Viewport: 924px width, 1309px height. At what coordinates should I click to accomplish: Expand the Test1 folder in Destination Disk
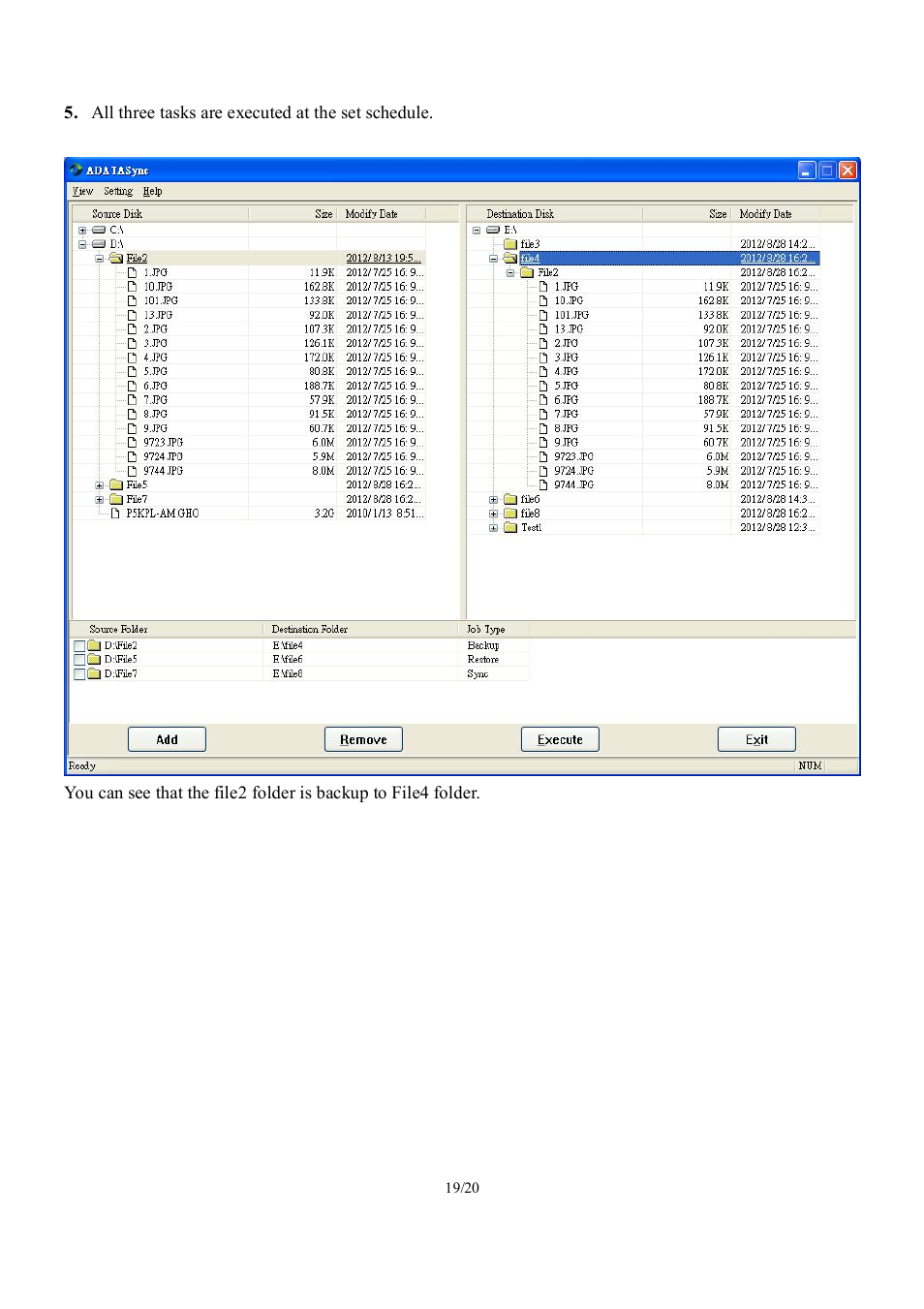pyautogui.click(x=493, y=528)
